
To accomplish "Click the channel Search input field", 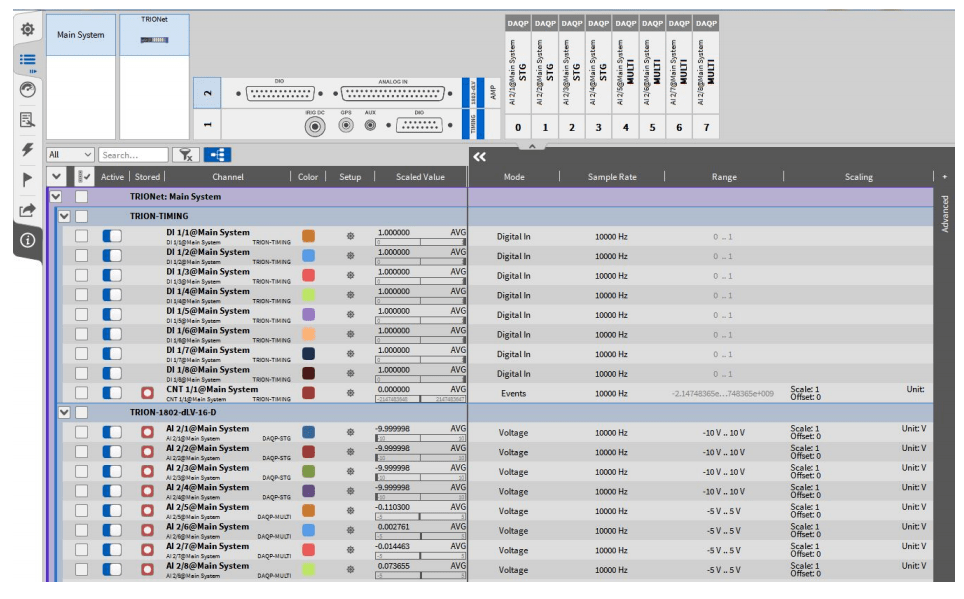I will coord(133,155).
